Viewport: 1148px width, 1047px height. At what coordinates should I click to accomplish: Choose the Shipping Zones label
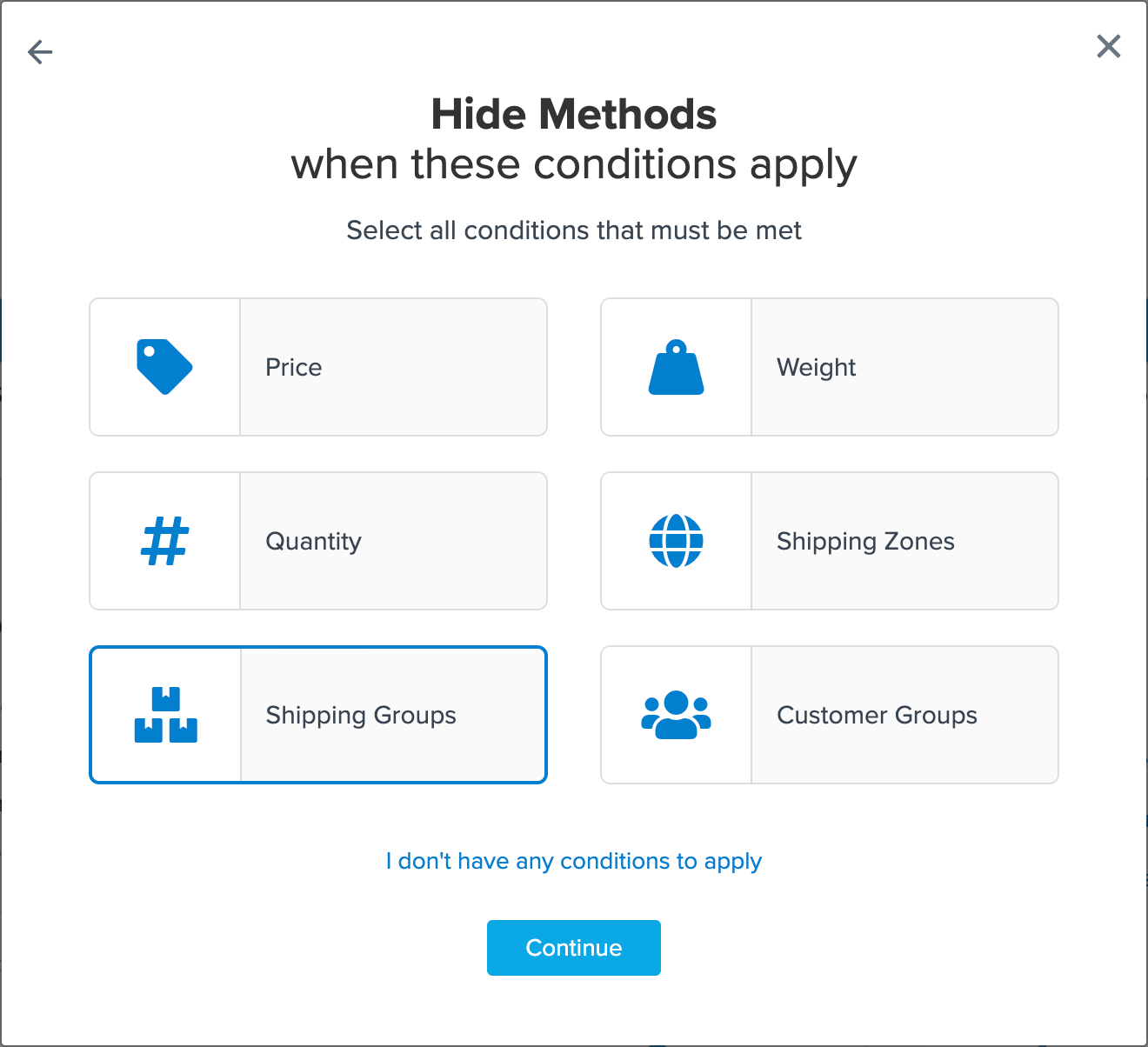point(865,541)
